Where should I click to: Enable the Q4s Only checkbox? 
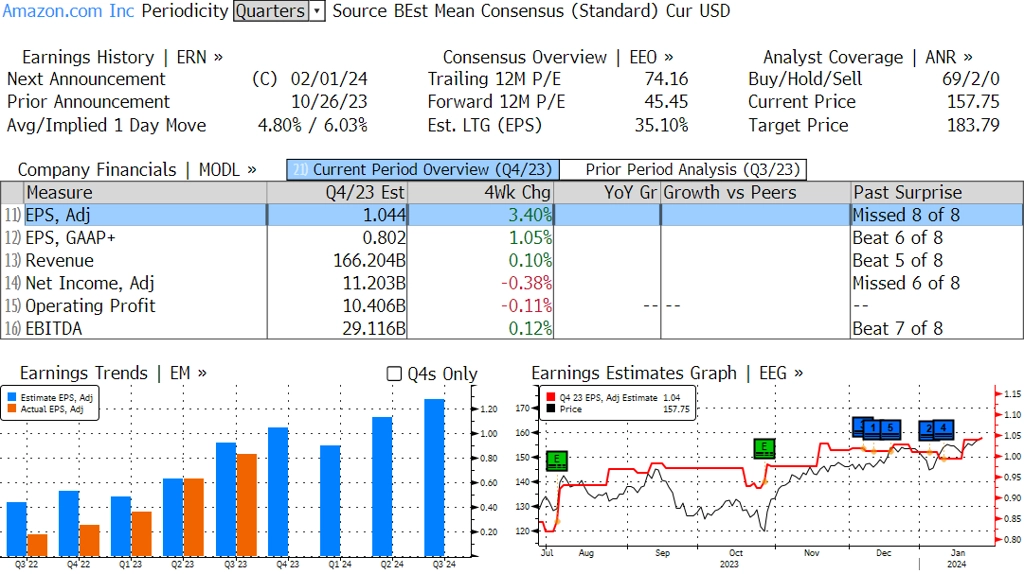394,374
